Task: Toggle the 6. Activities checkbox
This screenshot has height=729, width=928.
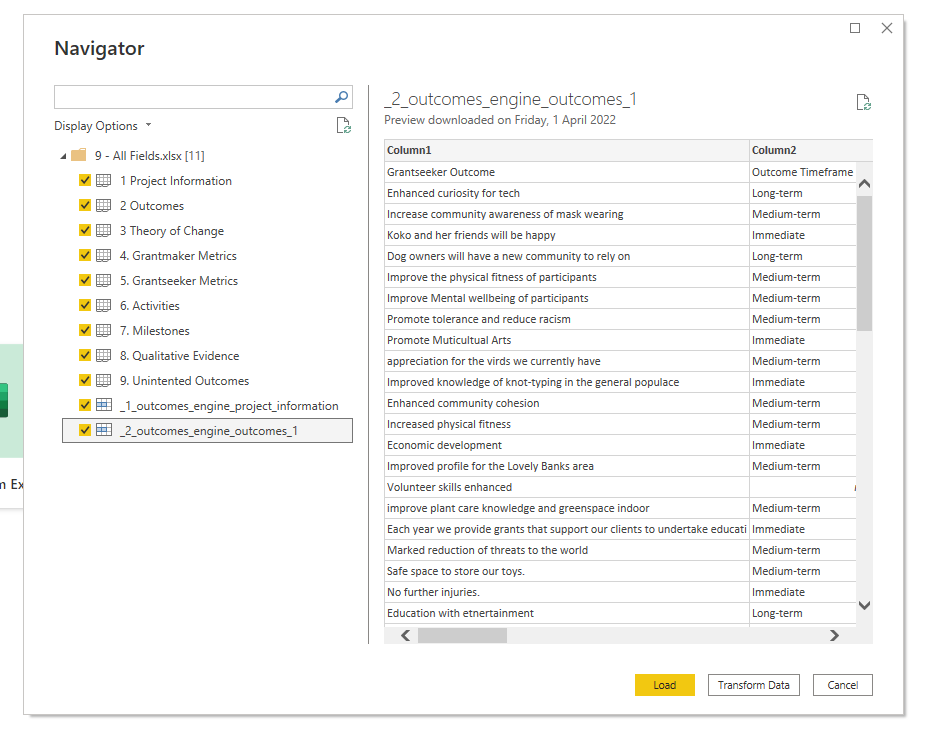Action: click(85, 306)
